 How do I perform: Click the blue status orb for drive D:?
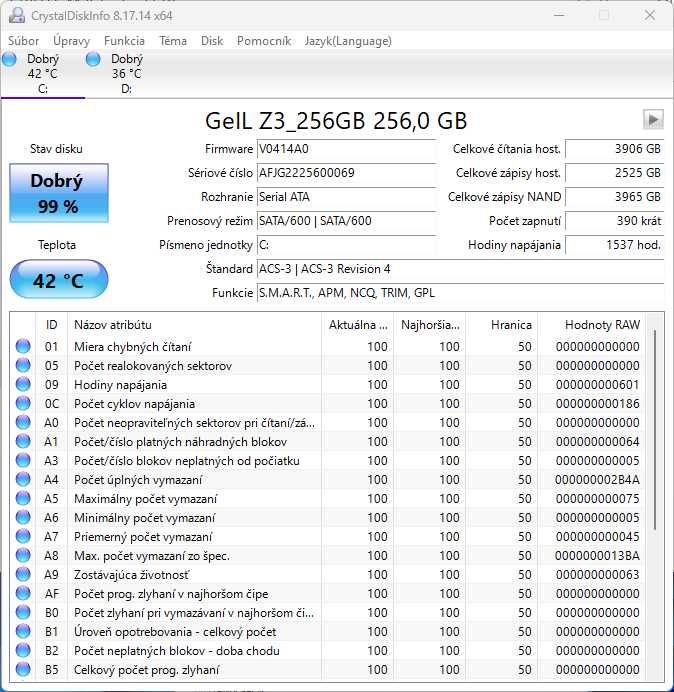pyautogui.click(x=93, y=59)
